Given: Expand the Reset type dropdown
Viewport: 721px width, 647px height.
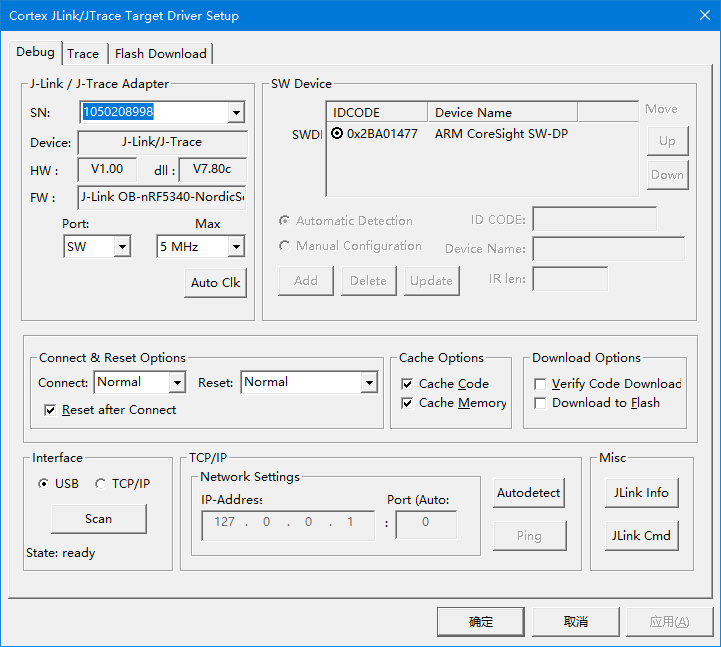Looking at the screenshot, I should pyautogui.click(x=369, y=382).
